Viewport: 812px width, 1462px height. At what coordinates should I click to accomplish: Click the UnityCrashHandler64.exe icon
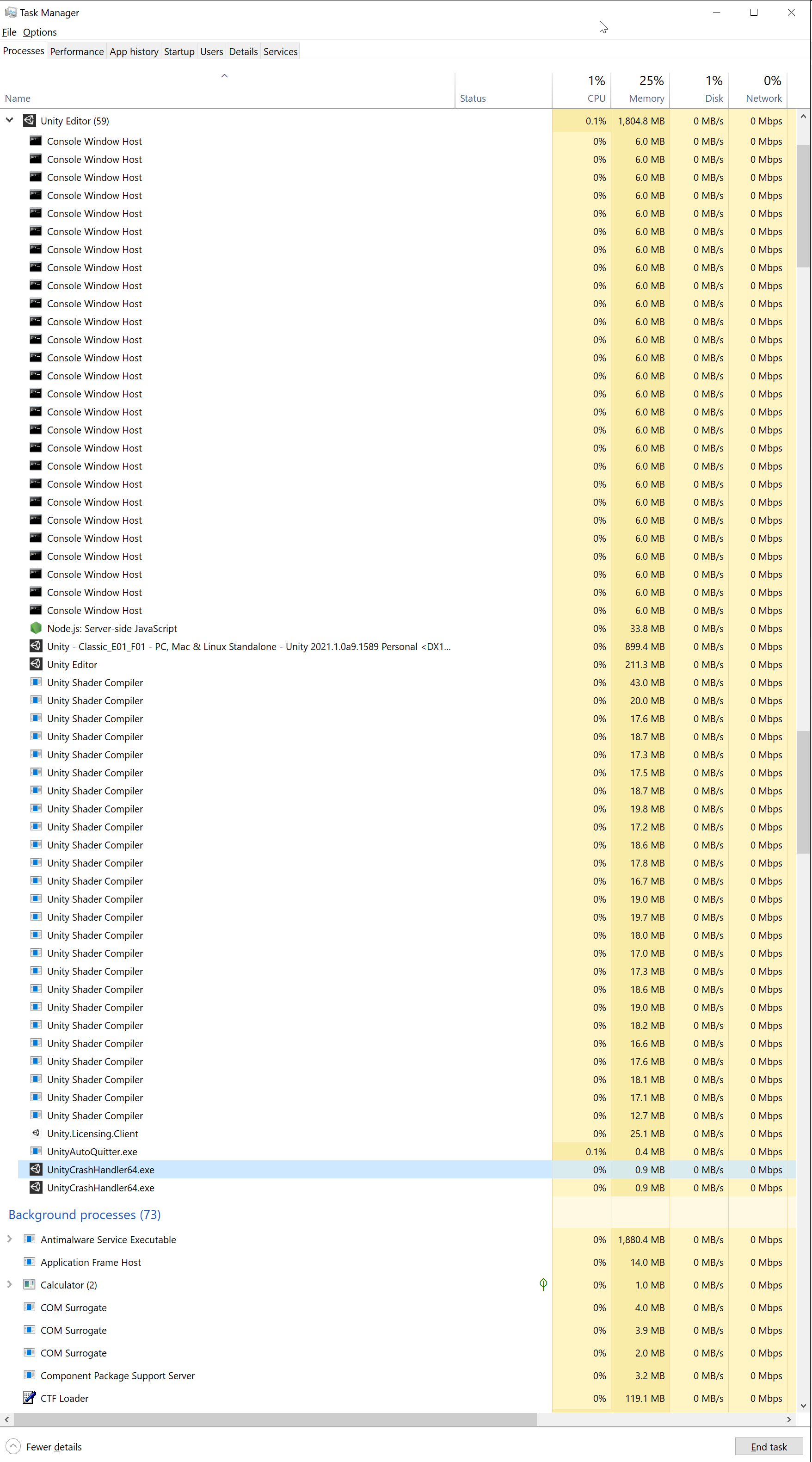point(34,1169)
